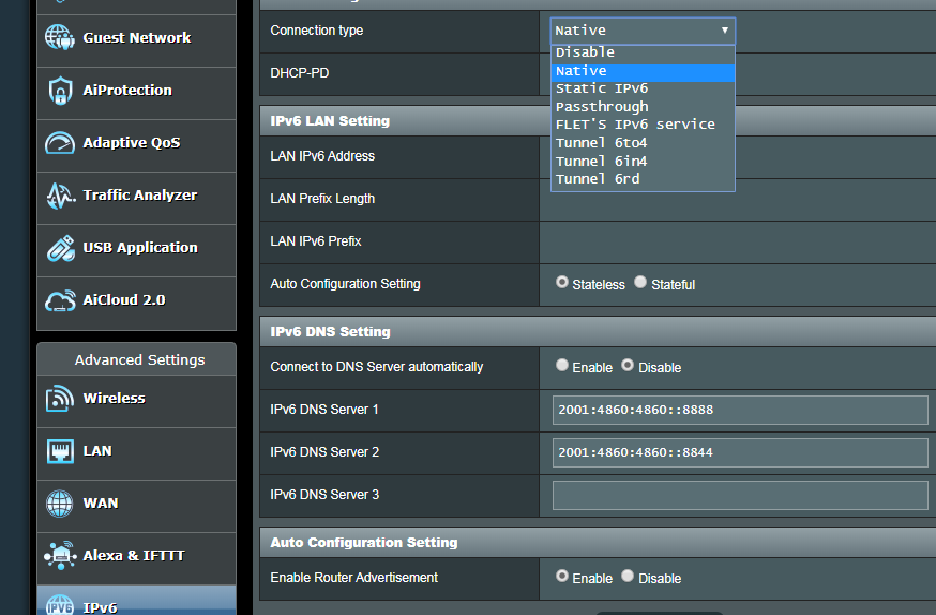This screenshot has height=615, width=936.
Task: Click the Traffic Analyzer waveform icon
Action: point(60,196)
